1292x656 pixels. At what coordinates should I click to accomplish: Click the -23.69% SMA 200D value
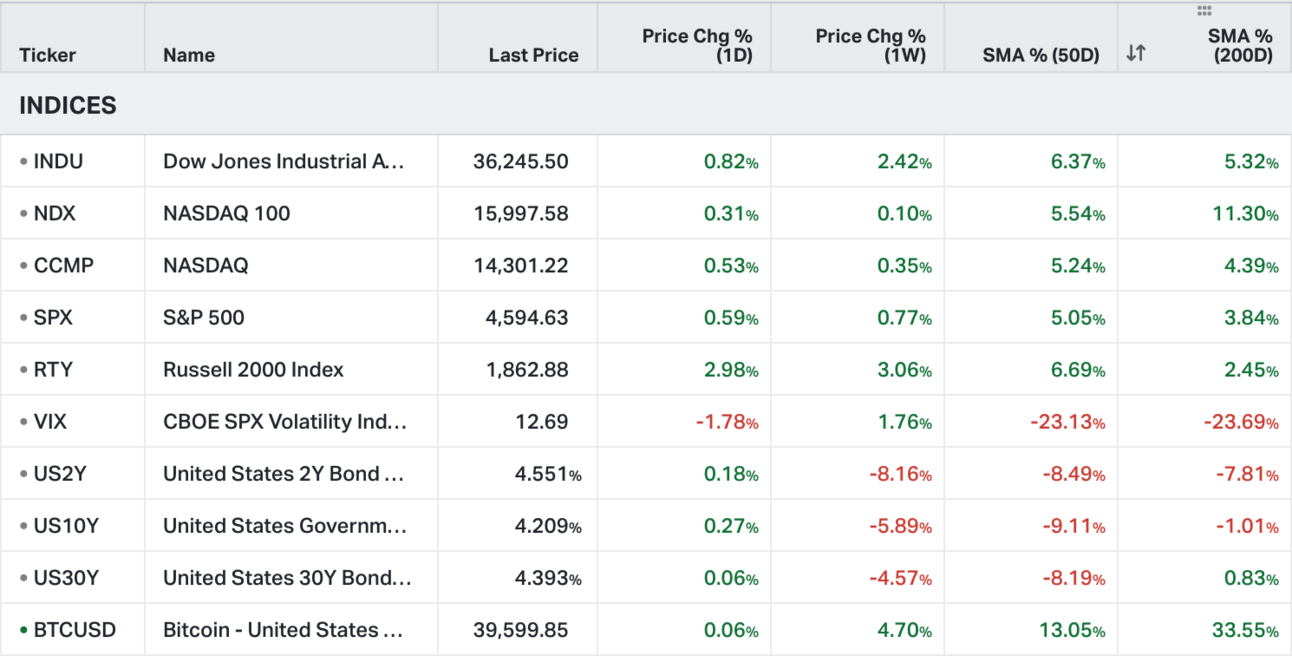coord(1240,421)
